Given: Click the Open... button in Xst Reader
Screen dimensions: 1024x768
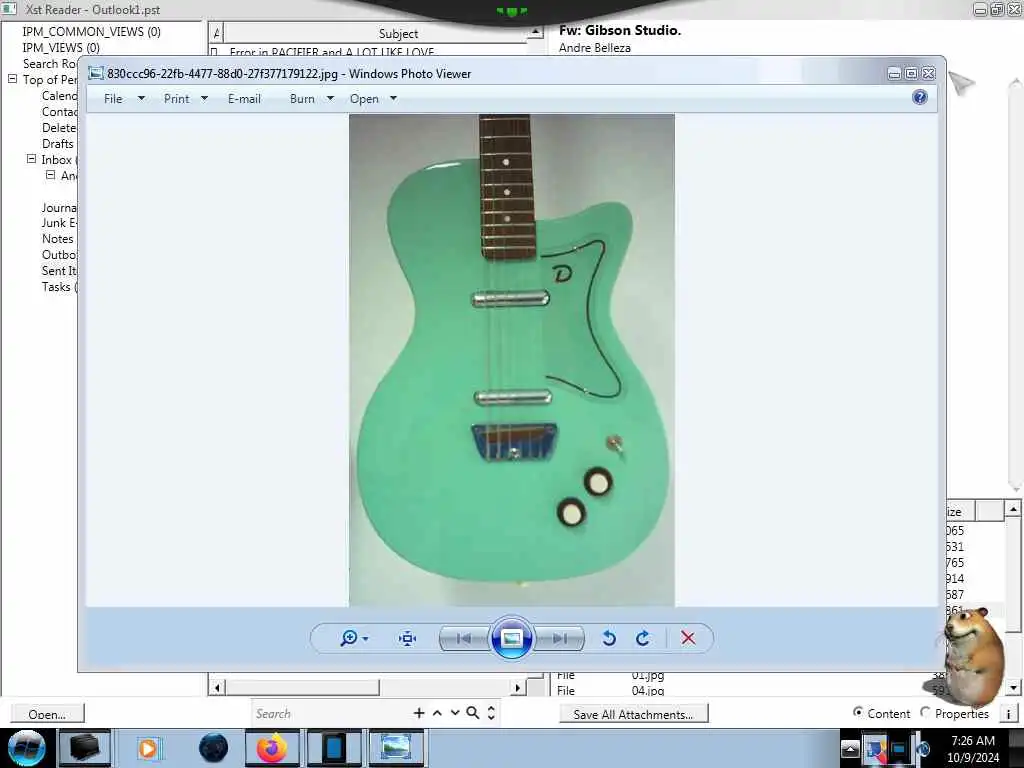Looking at the screenshot, I should (x=47, y=714).
